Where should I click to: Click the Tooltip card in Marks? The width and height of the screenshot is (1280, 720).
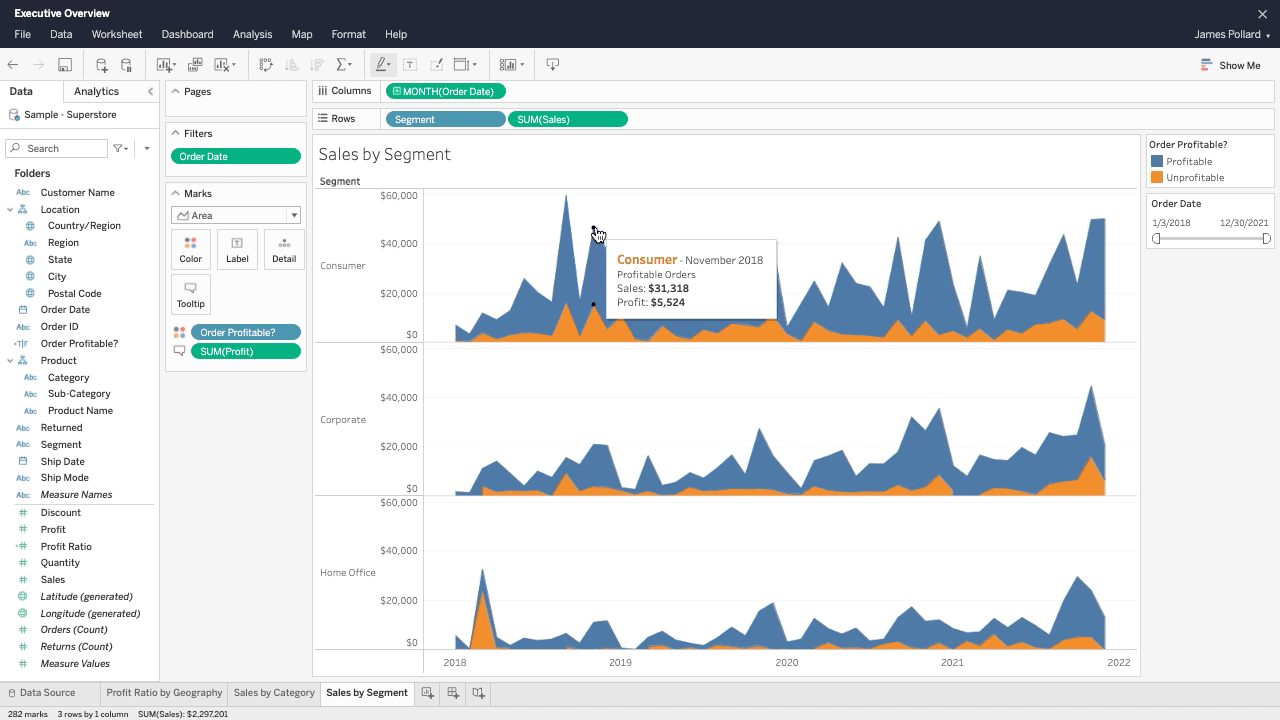(x=190, y=294)
